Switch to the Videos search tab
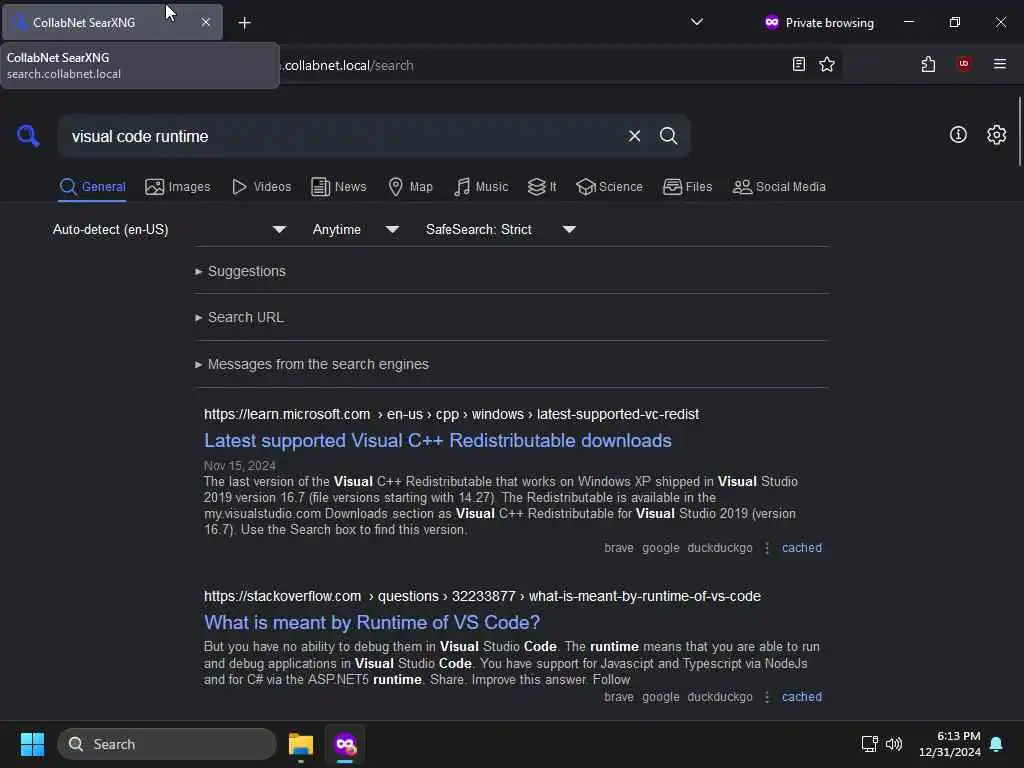Viewport: 1024px width, 768px height. [x=261, y=187]
